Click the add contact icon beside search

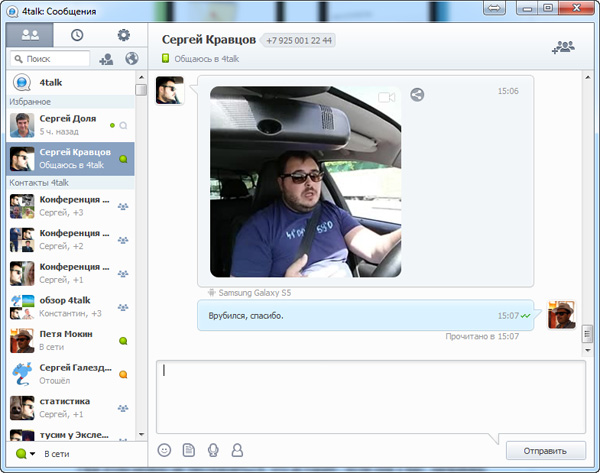[107, 59]
